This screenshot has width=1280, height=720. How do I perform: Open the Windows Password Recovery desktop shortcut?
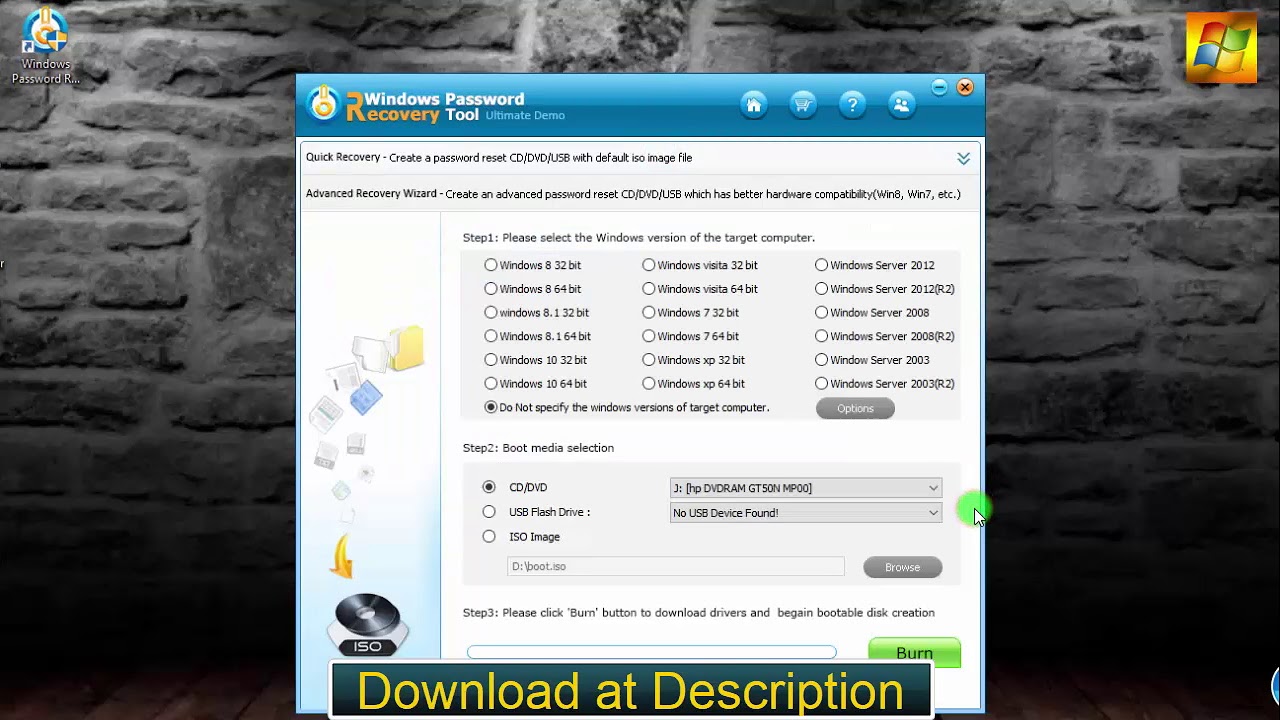(45, 47)
